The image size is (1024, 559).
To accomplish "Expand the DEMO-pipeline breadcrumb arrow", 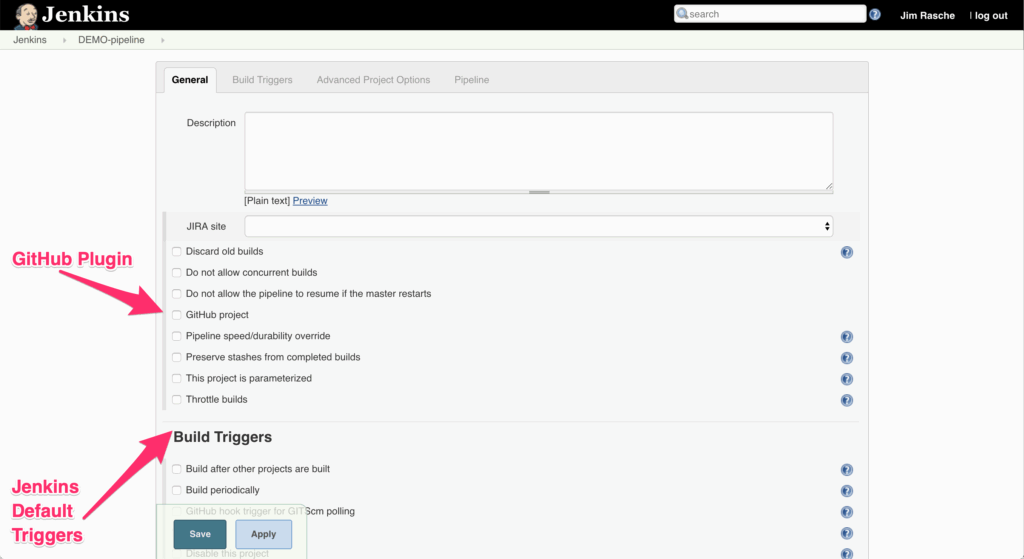I will point(163,40).
